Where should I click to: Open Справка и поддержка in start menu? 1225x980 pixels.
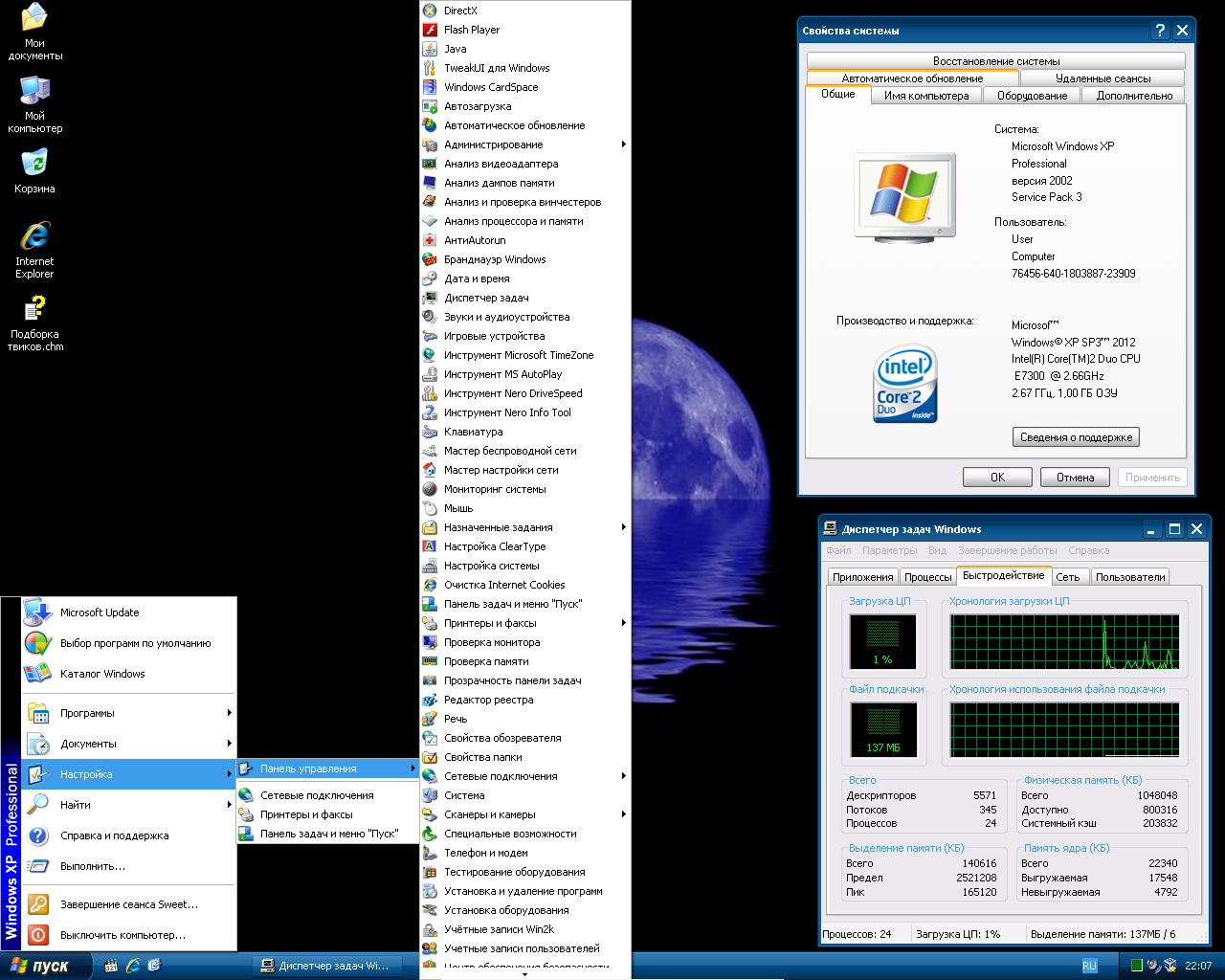(x=129, y=835)
